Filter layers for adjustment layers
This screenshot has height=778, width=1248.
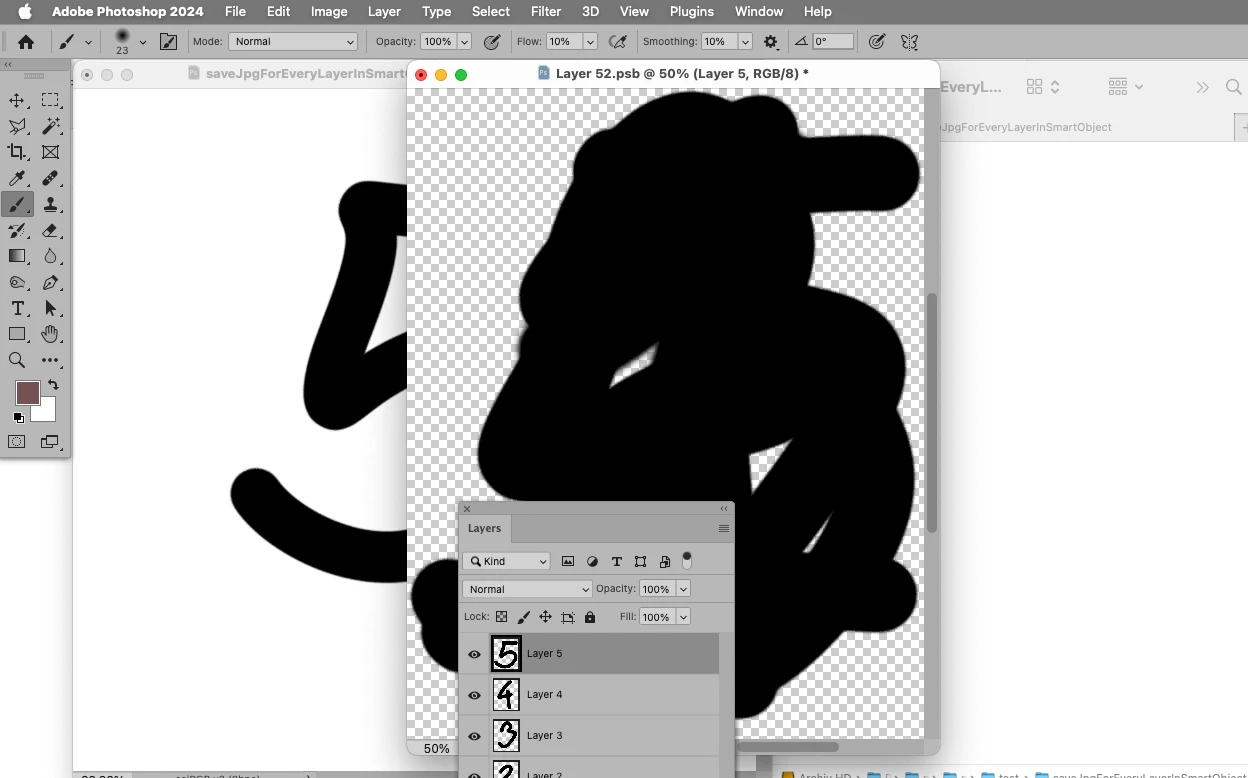point(592,562)
